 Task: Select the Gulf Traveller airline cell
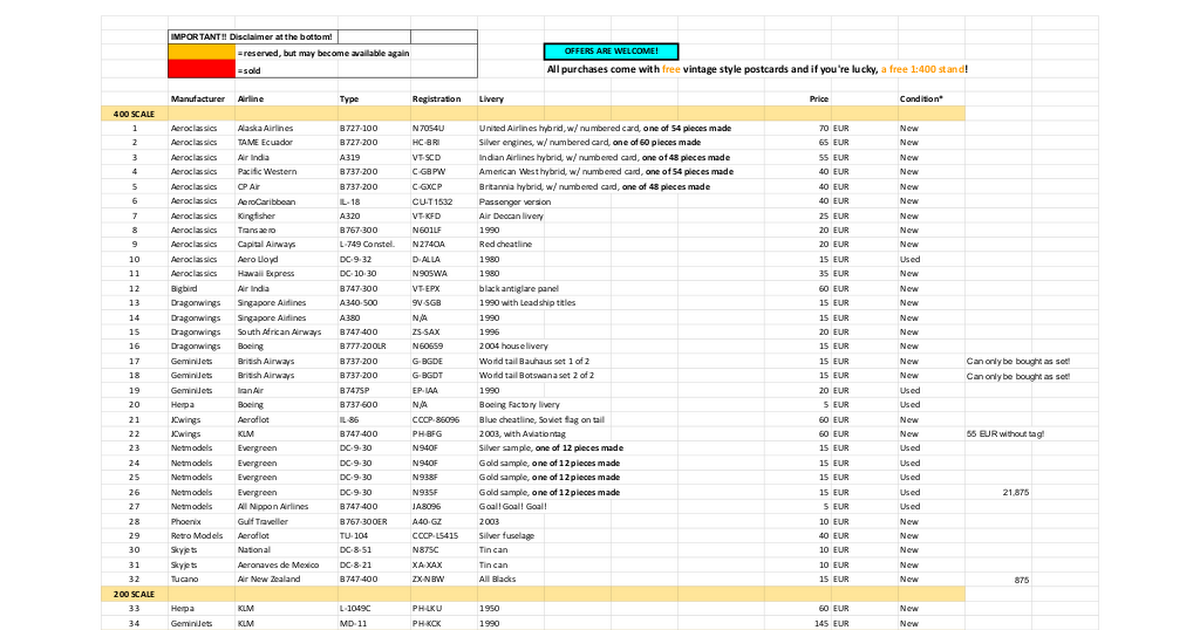click(262, 521)
